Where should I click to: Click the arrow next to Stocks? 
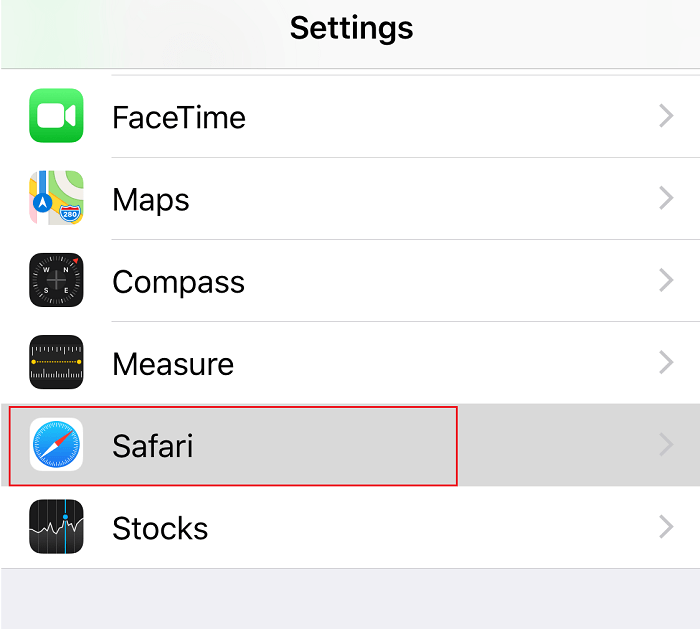click(x=666, y=527)
